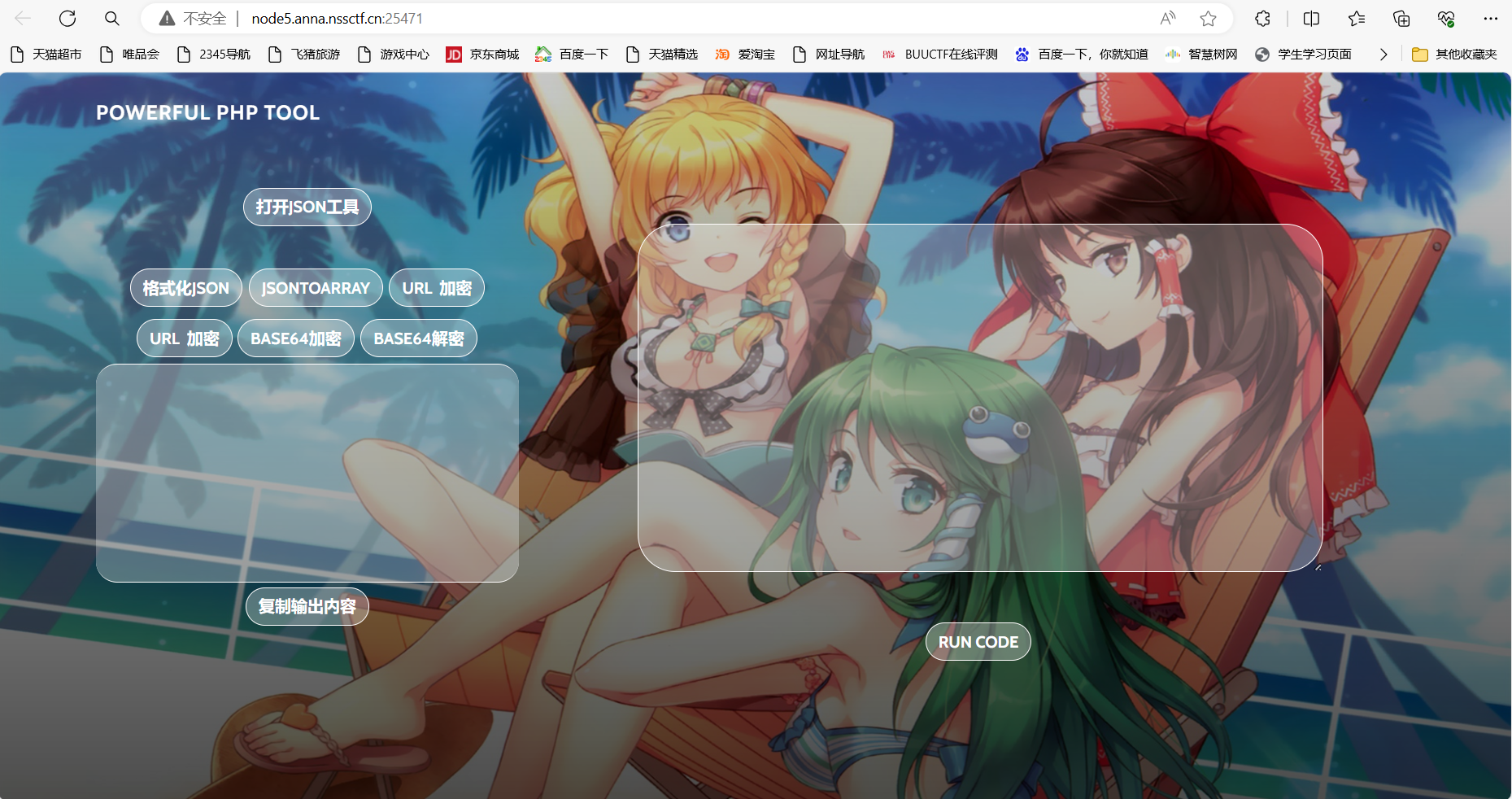The width and height of the screenshot is (1512, 799).
Task: Click the JSONTOARRAY button
Action: 316,288
